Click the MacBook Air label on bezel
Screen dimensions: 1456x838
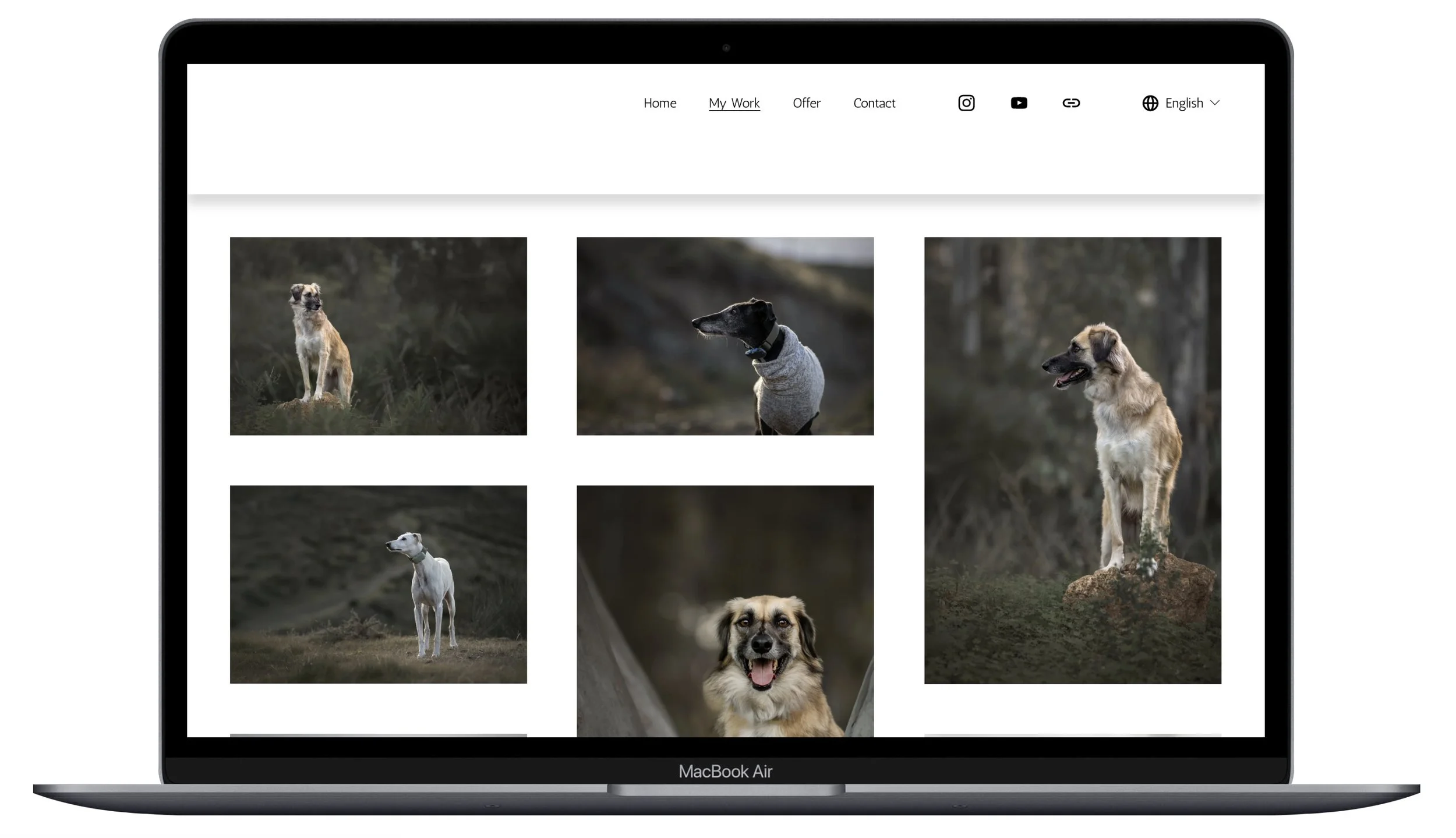pyautogui.click(x=725, y=771)
